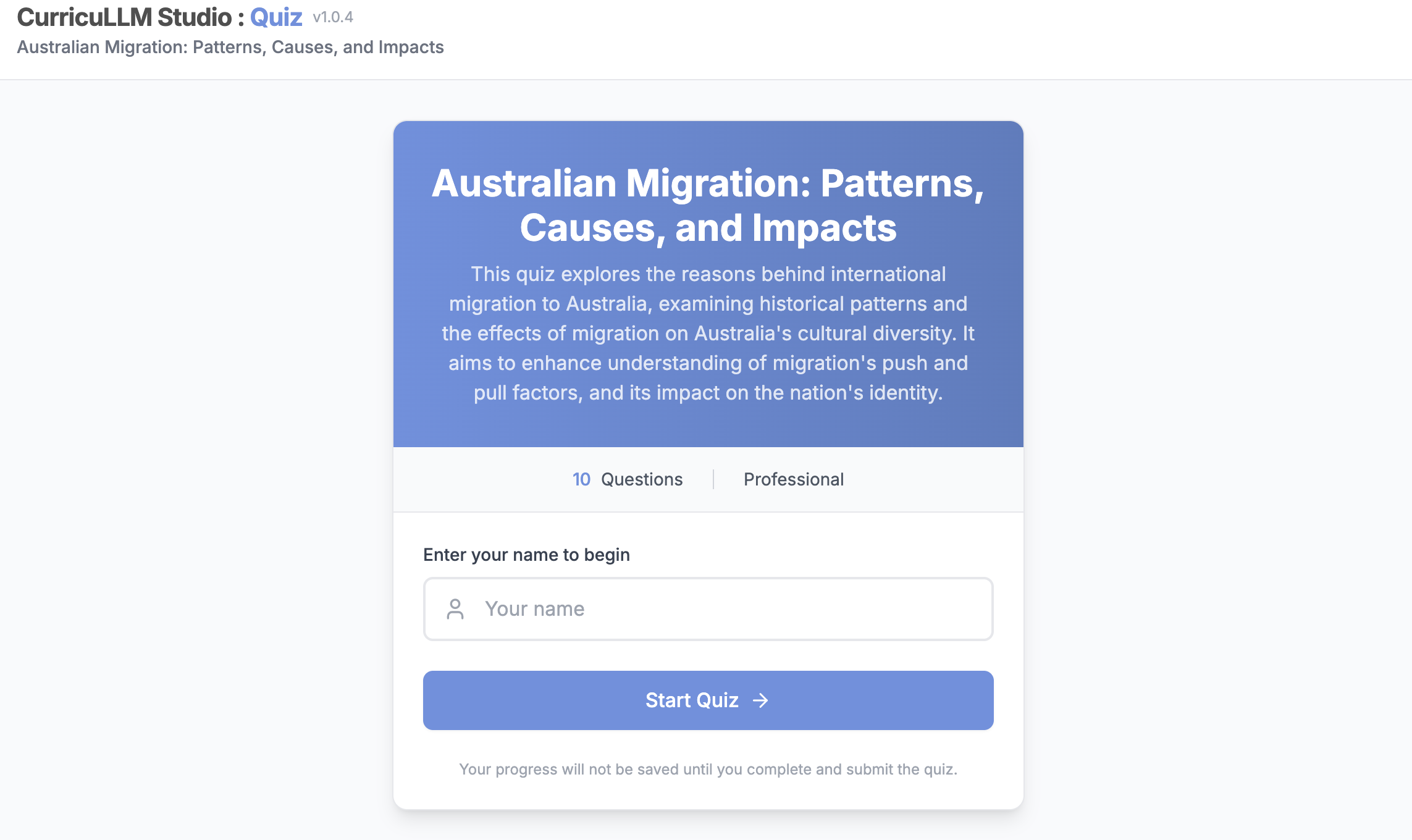Screen dimensions: 1412x840
Task: Click the Questions label
Action: pos(642,479)
